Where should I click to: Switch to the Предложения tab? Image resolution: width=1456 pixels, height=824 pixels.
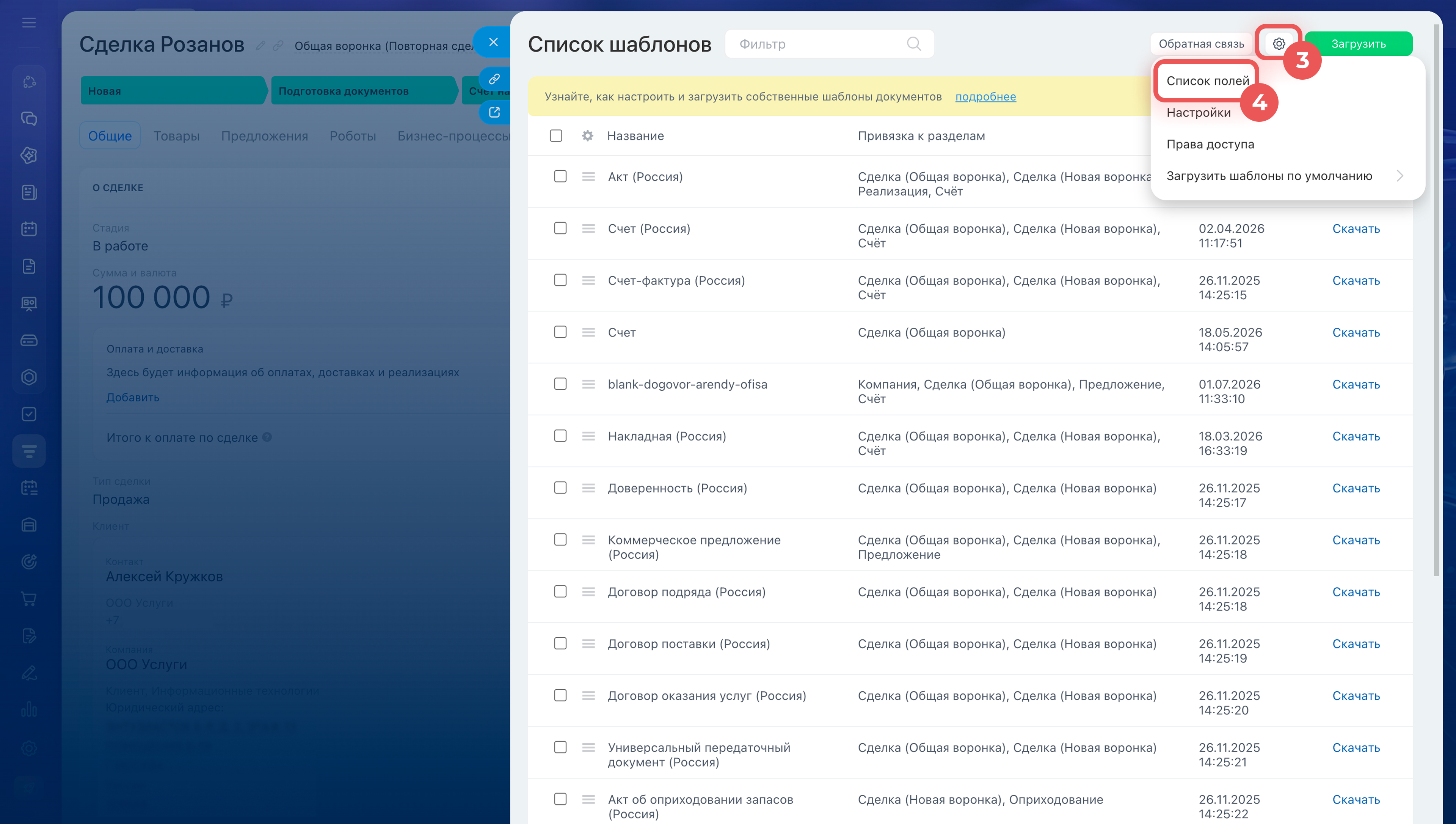[x=265, y=136]
